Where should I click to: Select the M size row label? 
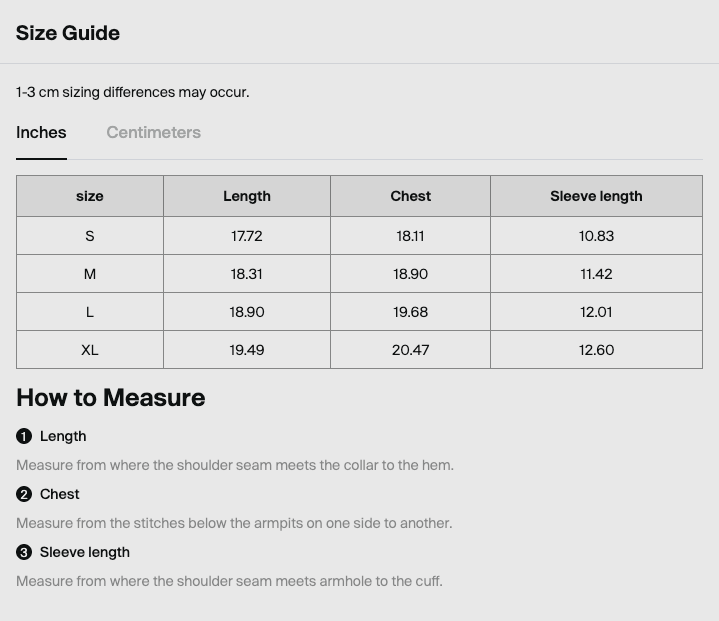[x=90, y=274]
